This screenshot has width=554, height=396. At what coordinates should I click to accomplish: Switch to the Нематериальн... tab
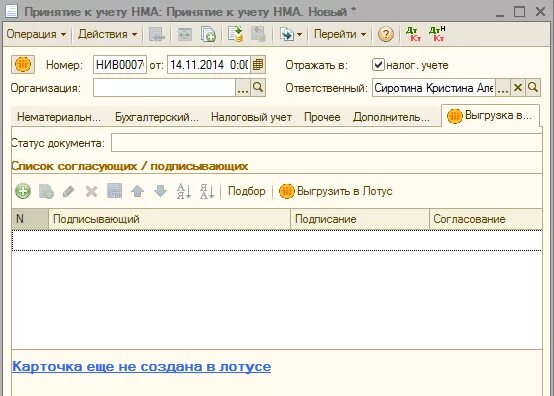pos(59,117)
